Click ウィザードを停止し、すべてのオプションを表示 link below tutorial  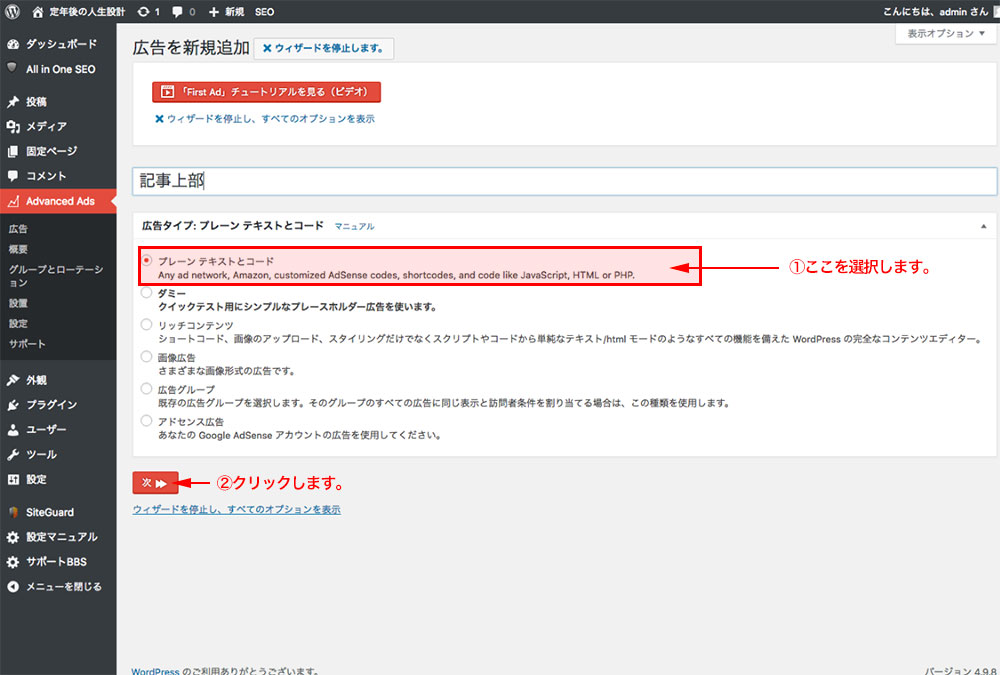(x=265, y=119)
